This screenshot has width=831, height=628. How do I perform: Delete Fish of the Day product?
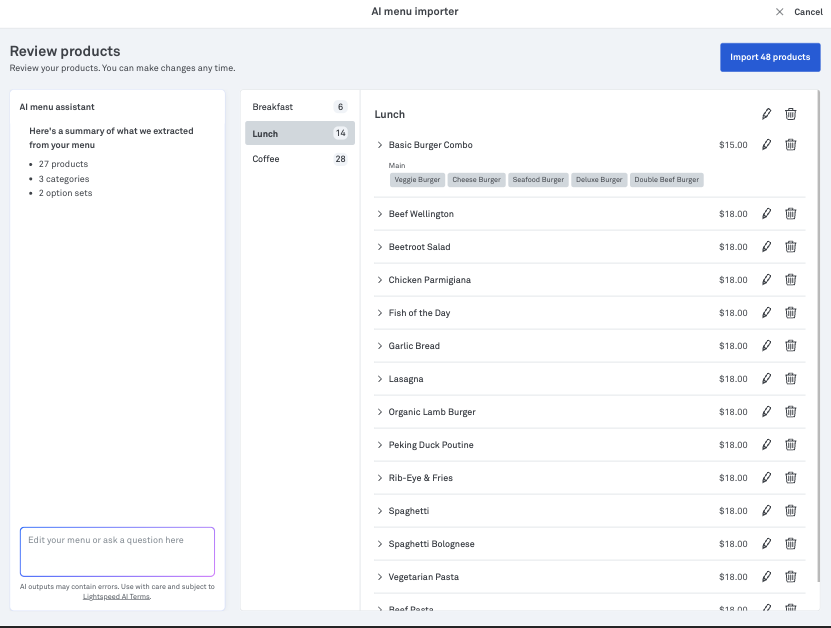(x=790, y=313)
